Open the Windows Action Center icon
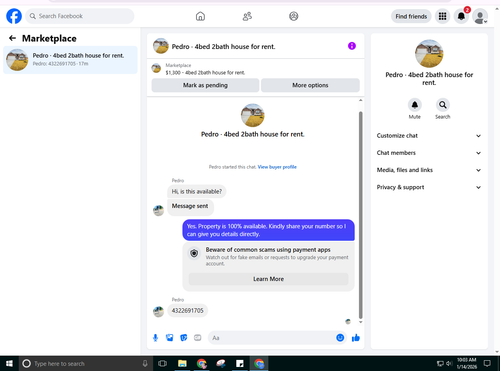This screenshot has height=371, width=500. 487,363
